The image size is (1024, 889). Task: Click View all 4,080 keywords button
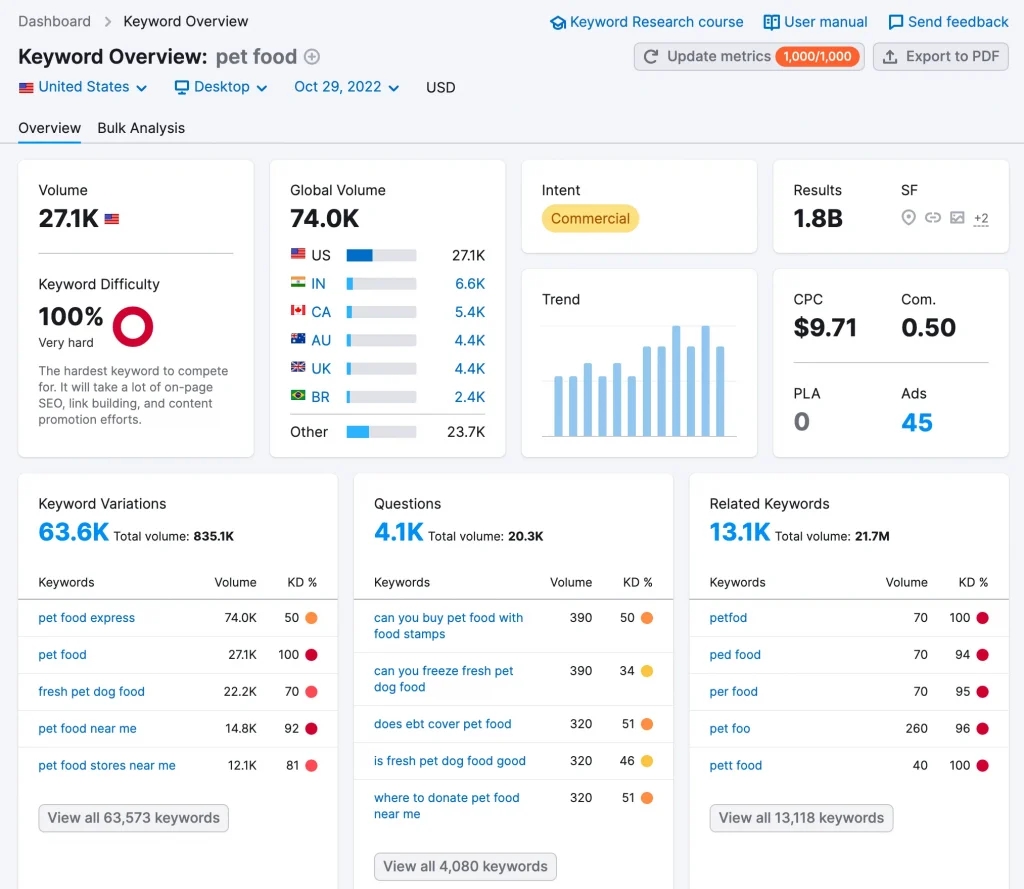466,867
